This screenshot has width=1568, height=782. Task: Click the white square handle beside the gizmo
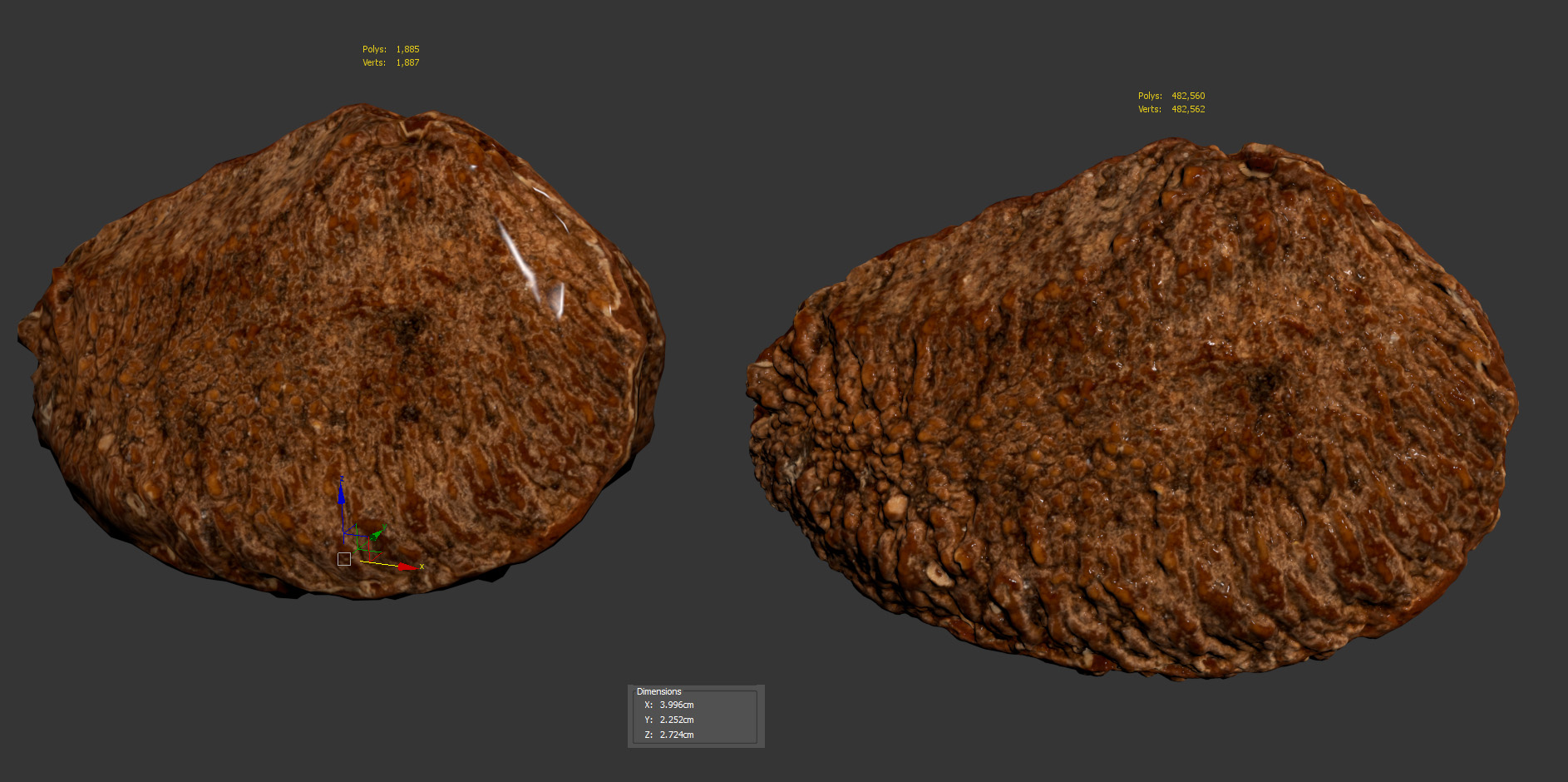click(344, 559)
